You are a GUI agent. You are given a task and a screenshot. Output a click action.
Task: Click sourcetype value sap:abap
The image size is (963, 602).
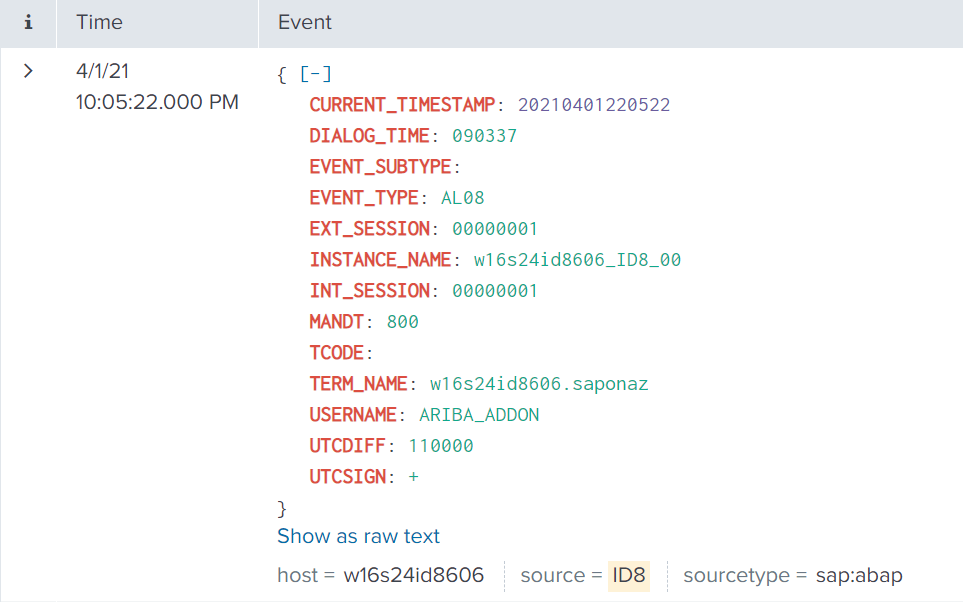click(859, 575)
